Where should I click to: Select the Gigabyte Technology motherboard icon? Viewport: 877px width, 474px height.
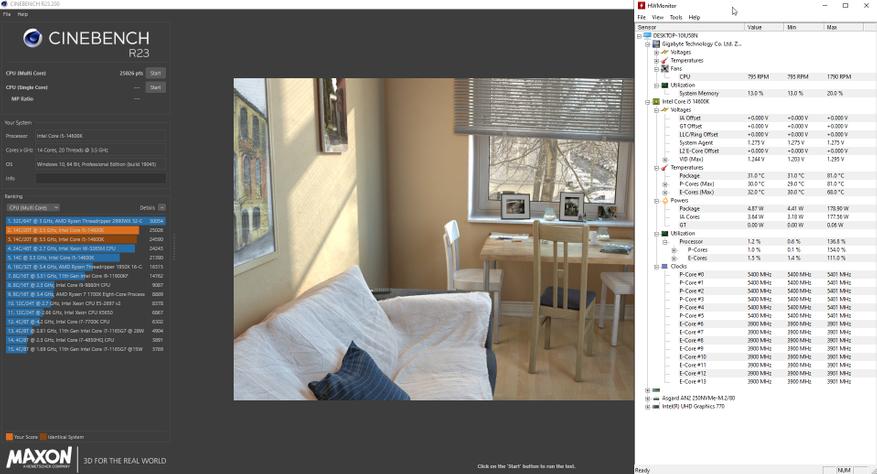click(x=656, y=44)
